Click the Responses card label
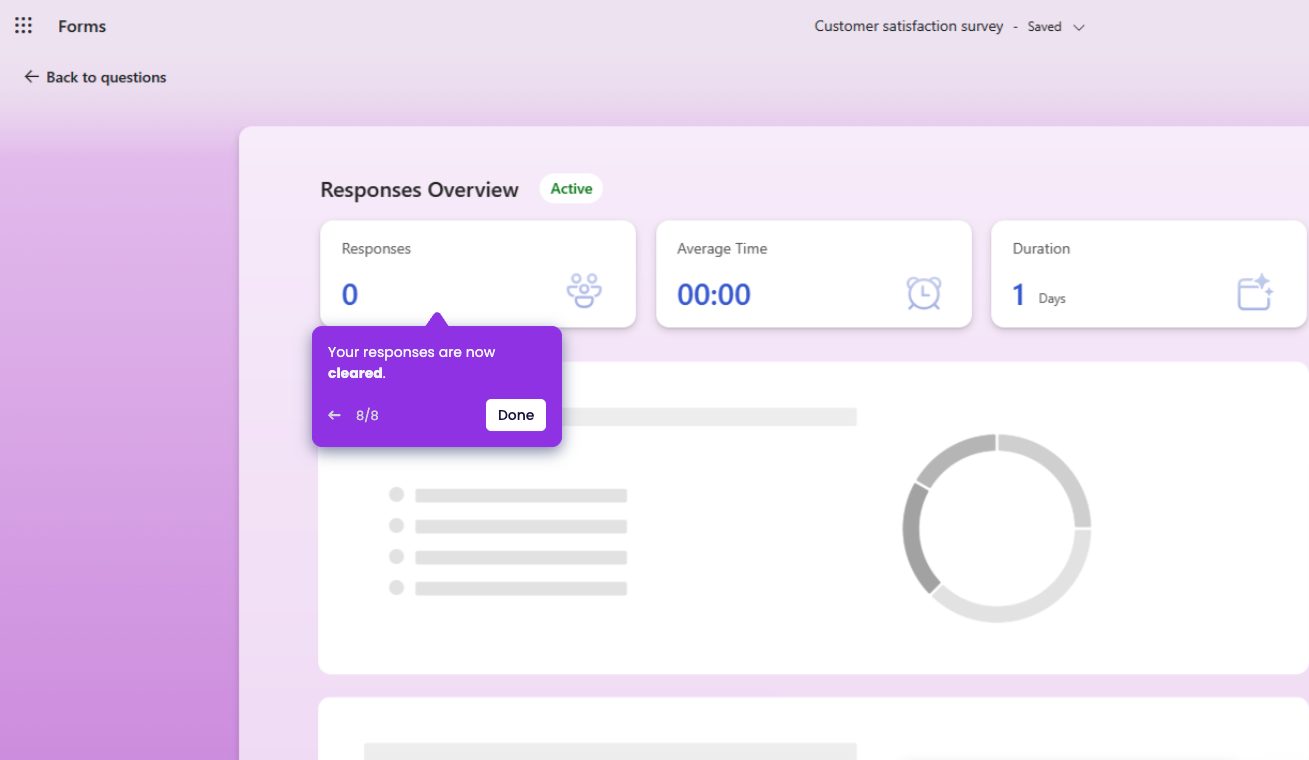The image size is (1309, 760). (376, 249)
